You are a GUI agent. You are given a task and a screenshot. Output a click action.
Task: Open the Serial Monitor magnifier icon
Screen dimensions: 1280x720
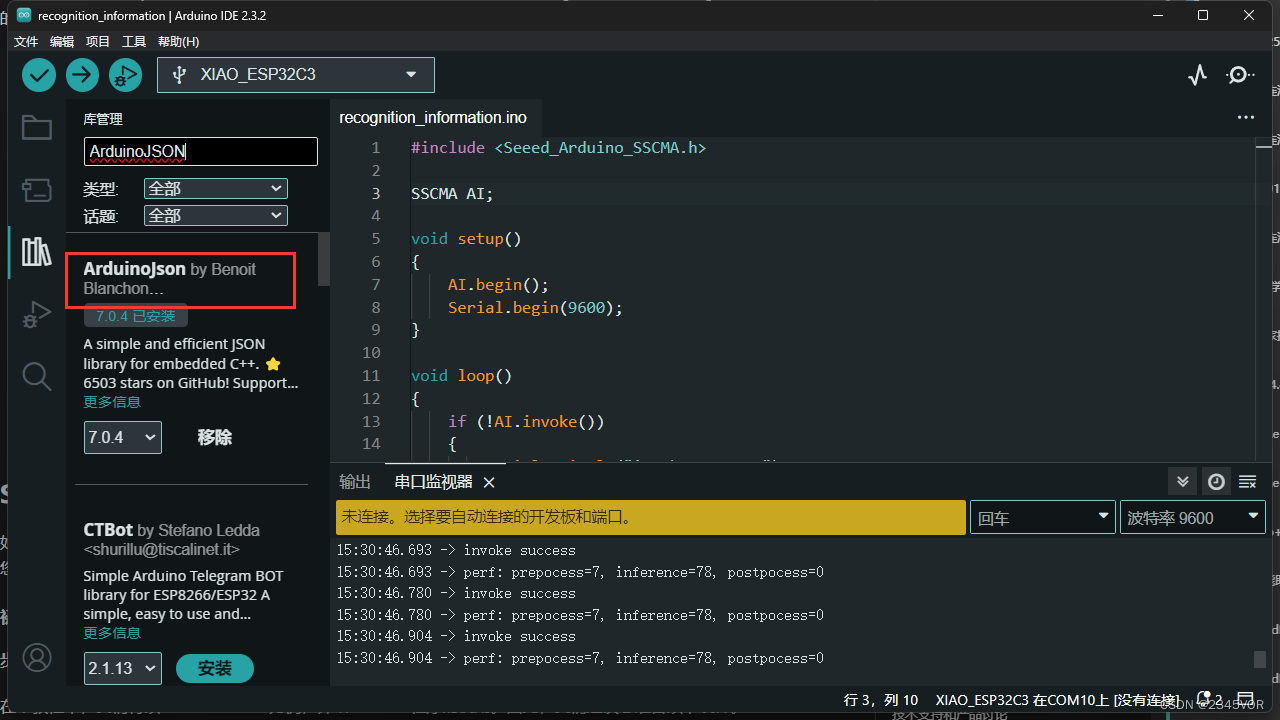(x=1241, y=75)
